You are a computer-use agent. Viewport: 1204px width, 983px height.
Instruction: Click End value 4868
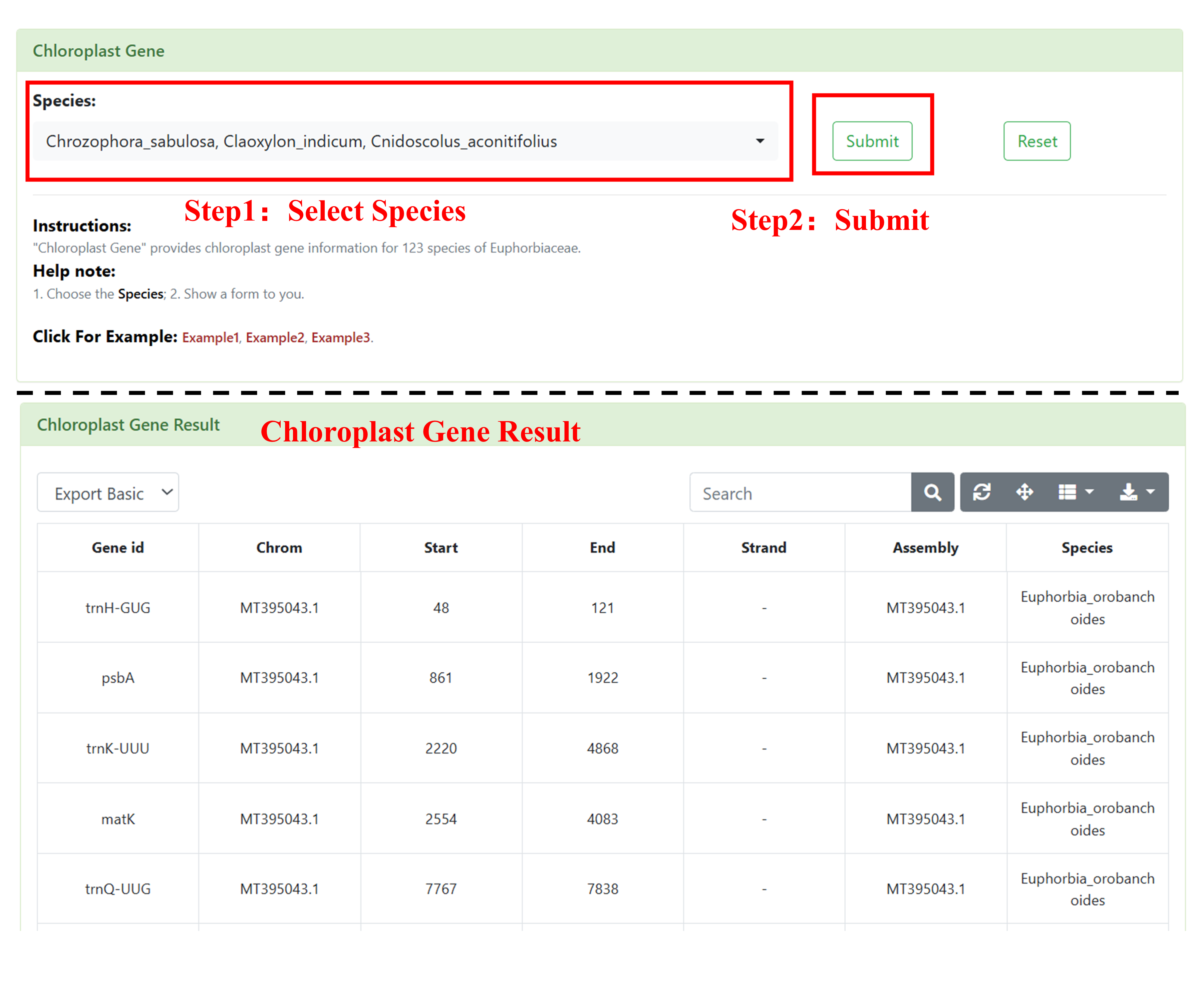click(603, 748)
